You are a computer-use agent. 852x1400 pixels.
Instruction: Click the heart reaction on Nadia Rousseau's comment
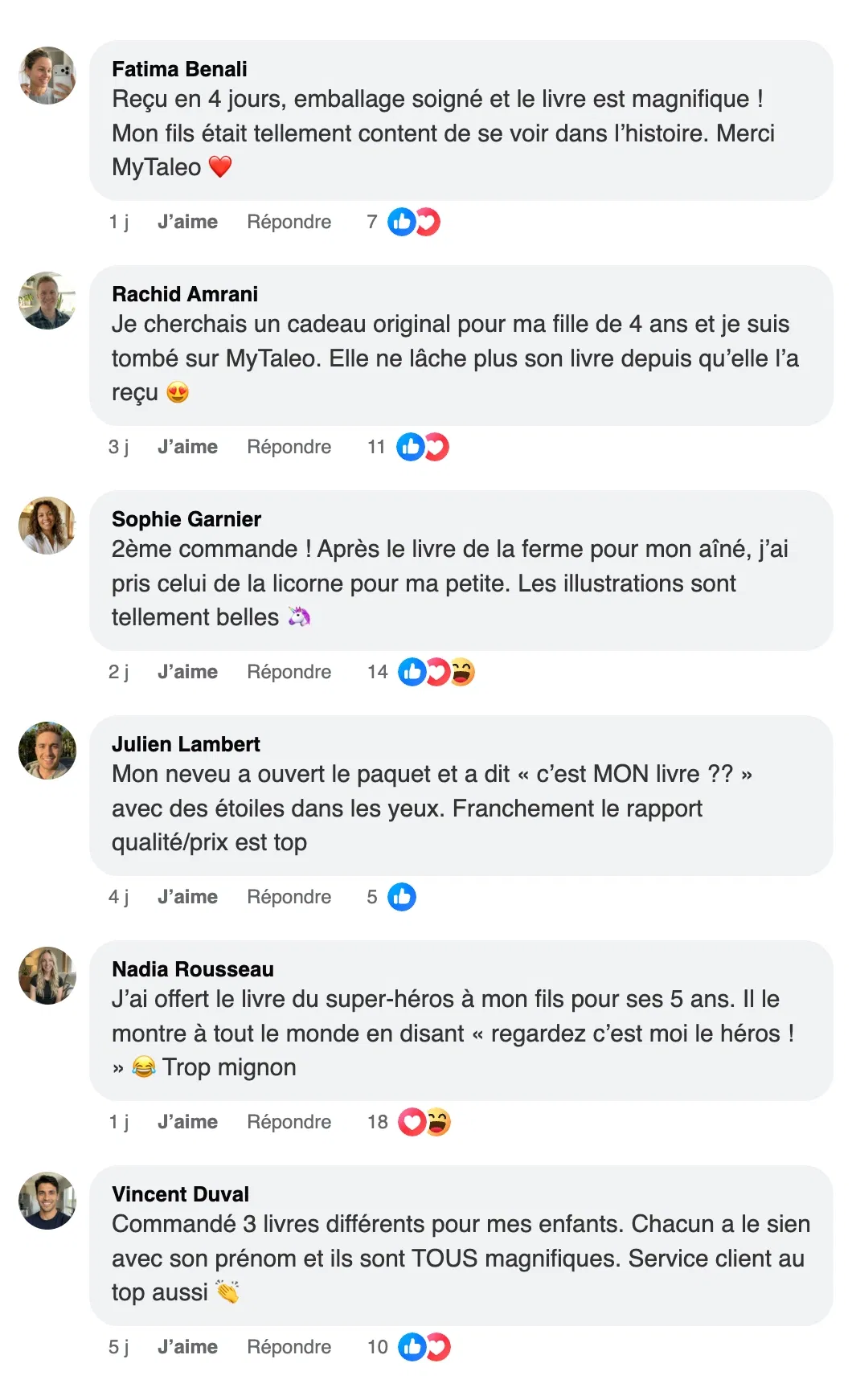[412, 1122]
